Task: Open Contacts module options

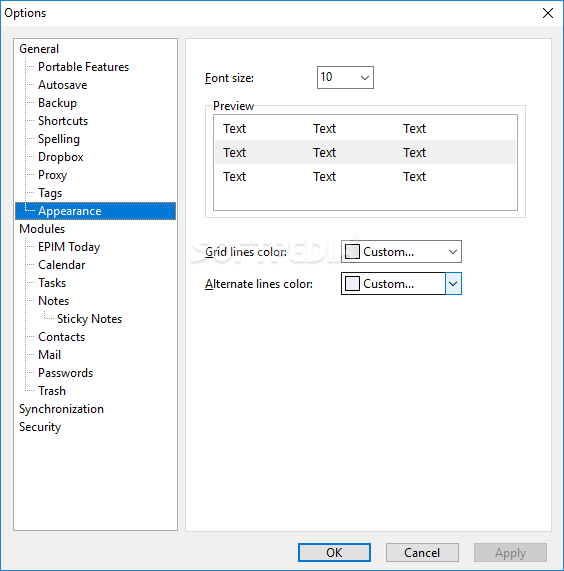Action: click(x=62, y=337)
